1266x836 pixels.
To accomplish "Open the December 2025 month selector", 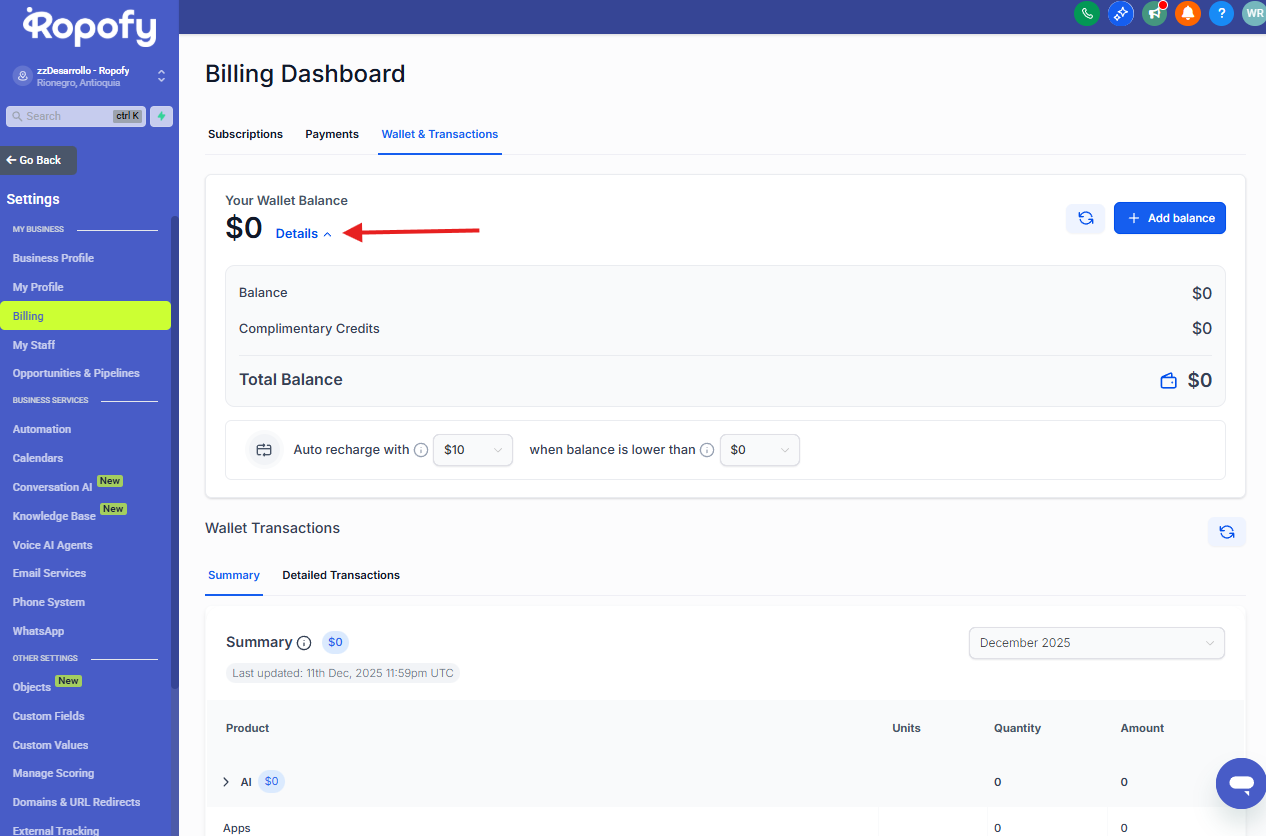I will (1096, 643).
